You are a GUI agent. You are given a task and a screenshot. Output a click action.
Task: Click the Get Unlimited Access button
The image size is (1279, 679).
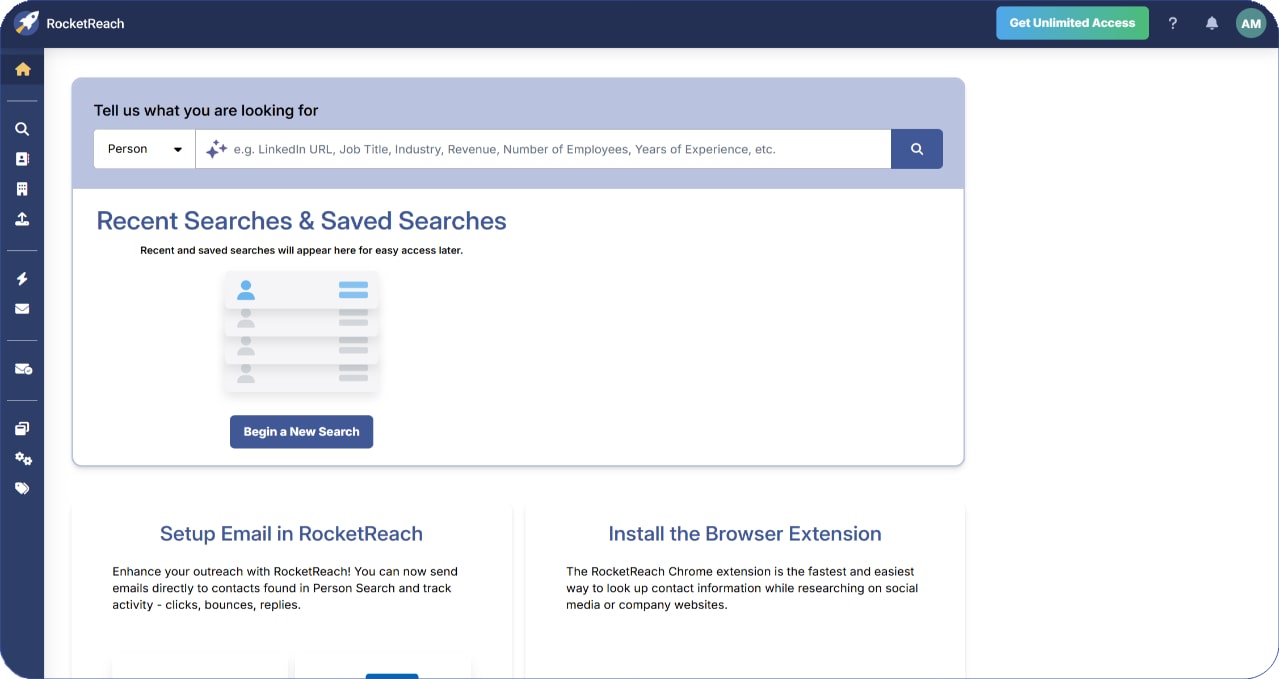(1072, 23)
